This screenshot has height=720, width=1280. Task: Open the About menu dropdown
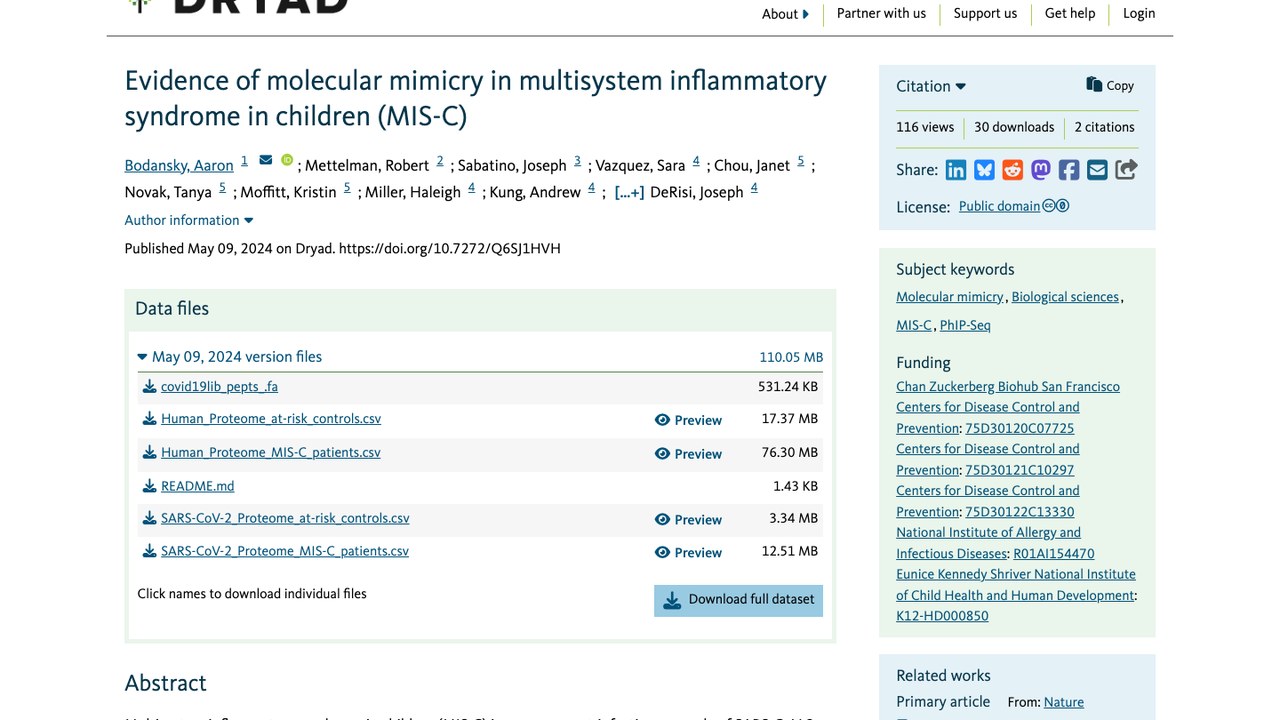click(785, 14)
